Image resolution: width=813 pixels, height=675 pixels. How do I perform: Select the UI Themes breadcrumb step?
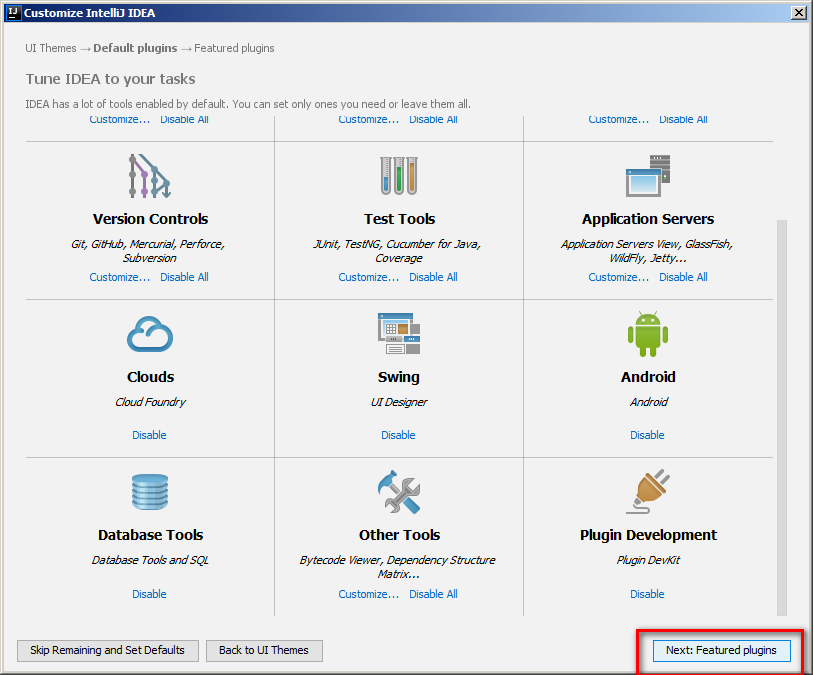click(x=51, y=48)
